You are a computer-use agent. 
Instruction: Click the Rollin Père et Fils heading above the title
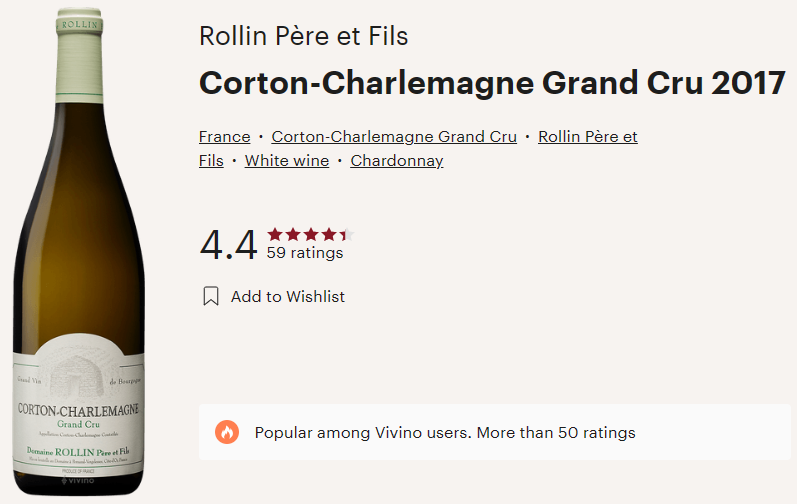[304, 36]
